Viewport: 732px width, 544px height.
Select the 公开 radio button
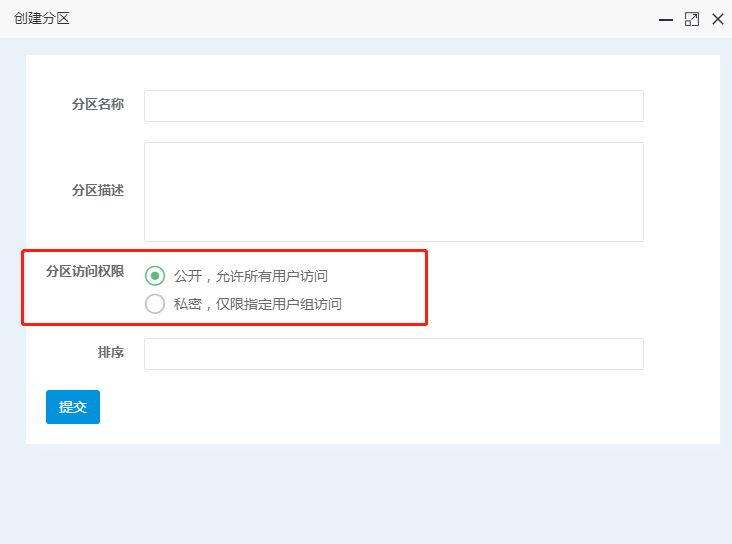coord(155,276)
